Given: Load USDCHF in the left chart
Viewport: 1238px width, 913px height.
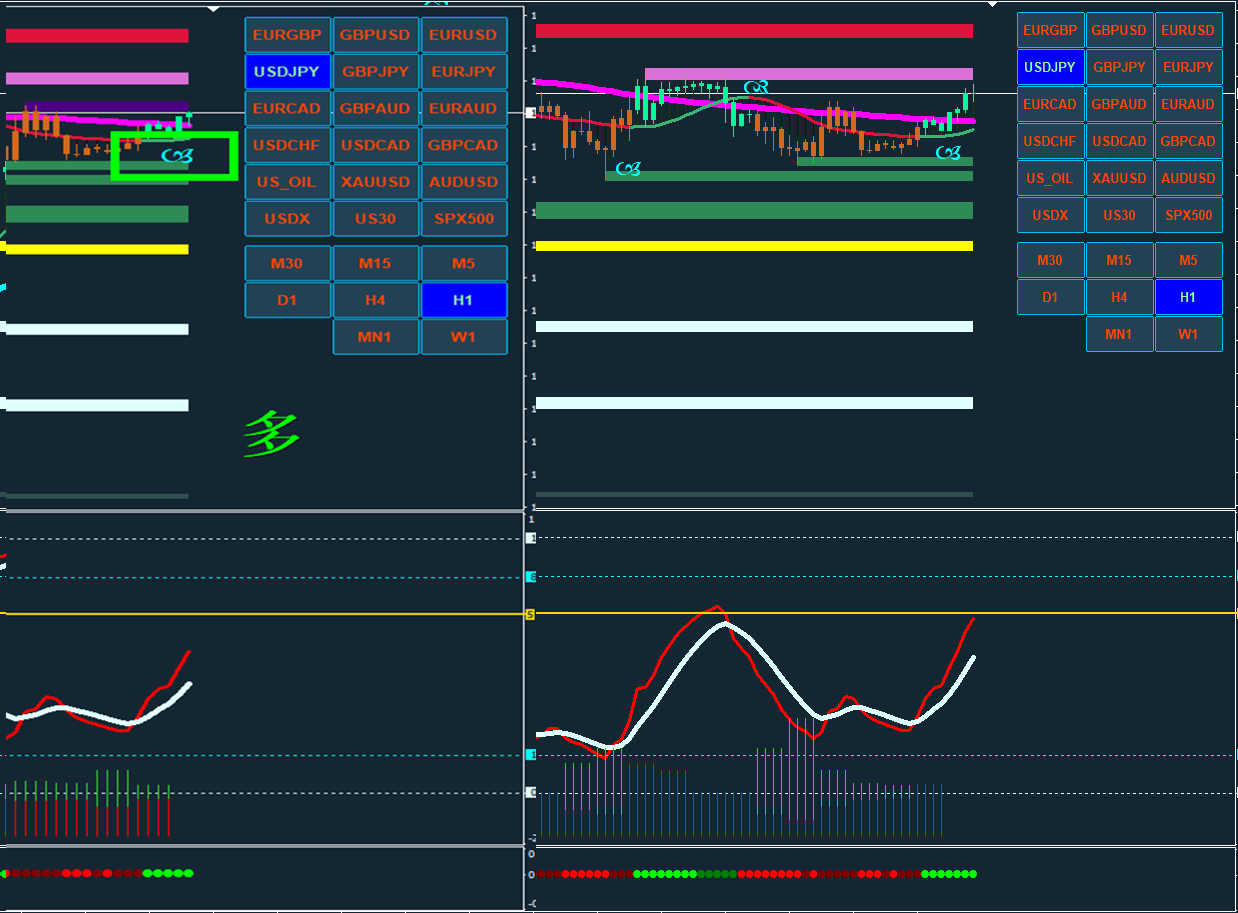Looking at the screenshot, I should pyautogui.click(x=287, y=145).
